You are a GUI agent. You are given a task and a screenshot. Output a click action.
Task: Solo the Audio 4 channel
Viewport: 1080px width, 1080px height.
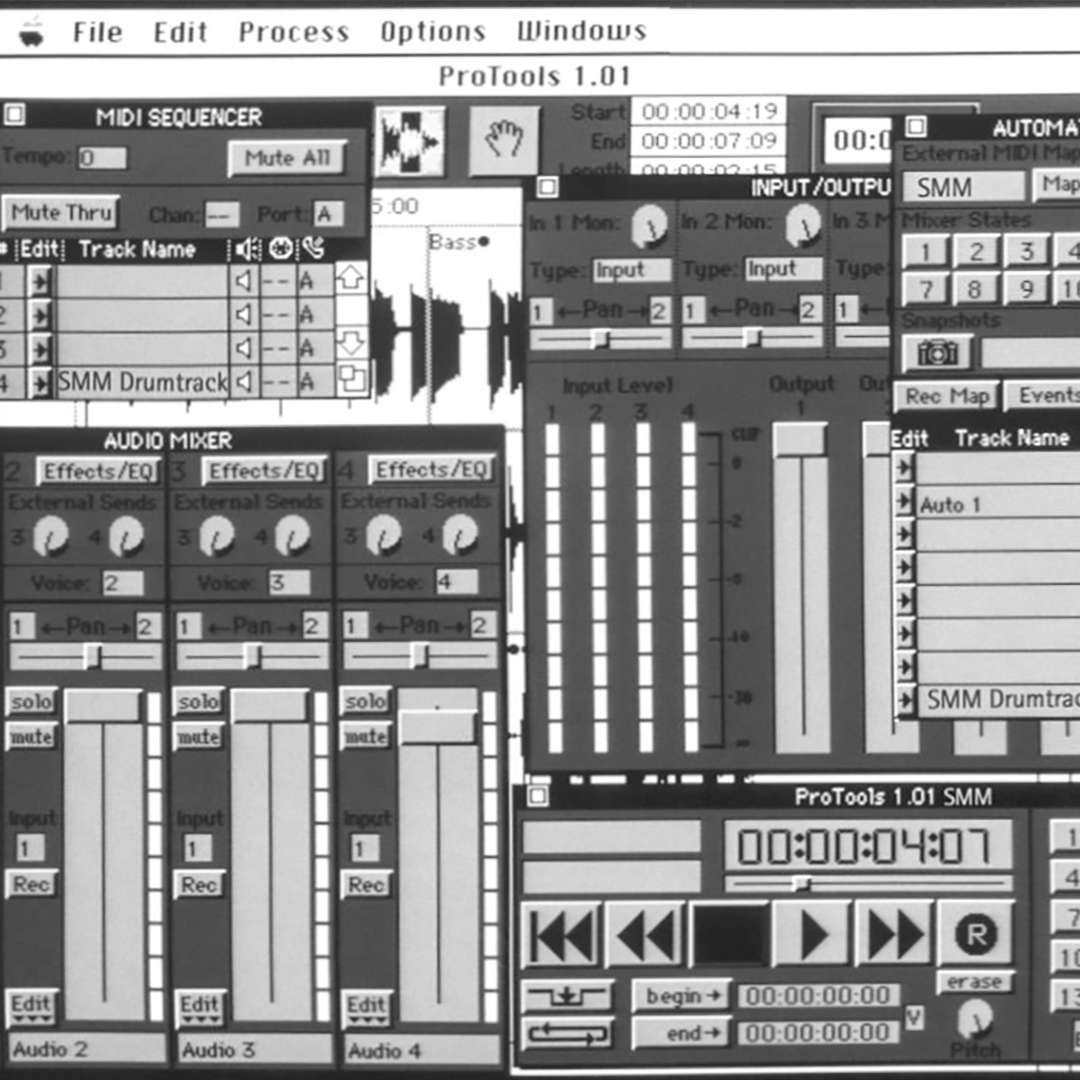click(365, 700)
